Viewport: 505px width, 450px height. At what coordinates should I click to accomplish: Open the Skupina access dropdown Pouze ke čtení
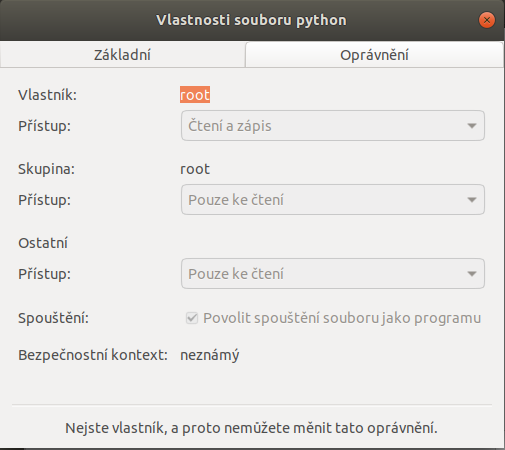(333, 200)
